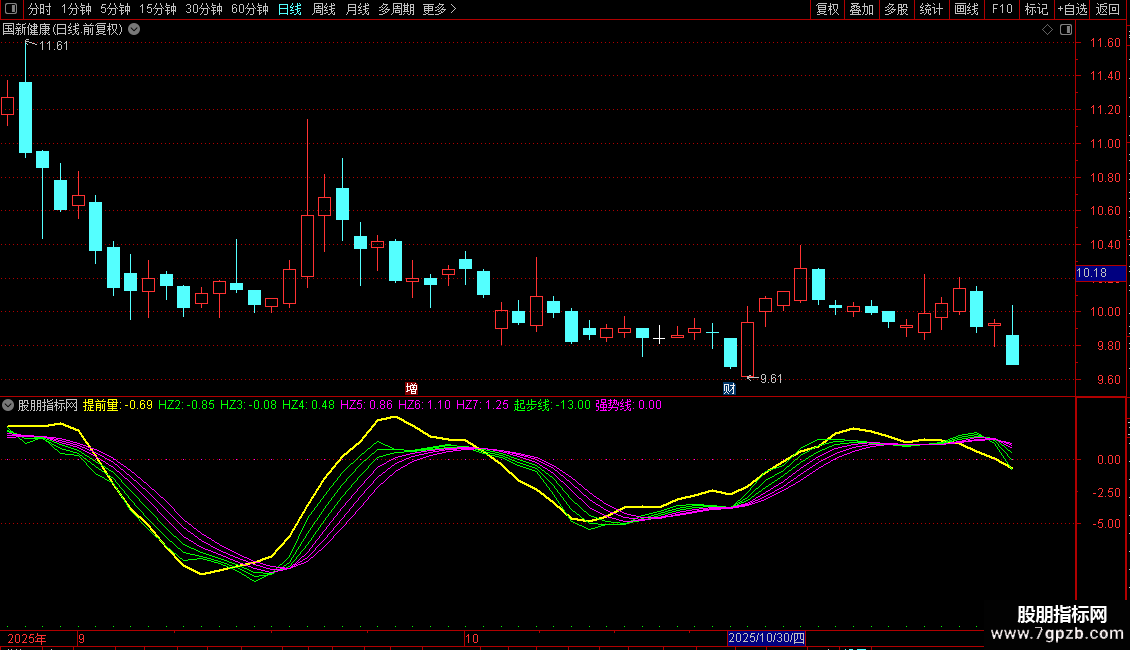Open 多周期 multi-period view
The width and height of the screenshot is (1130, 650).
pyautogui.click(x=396, y=9)
